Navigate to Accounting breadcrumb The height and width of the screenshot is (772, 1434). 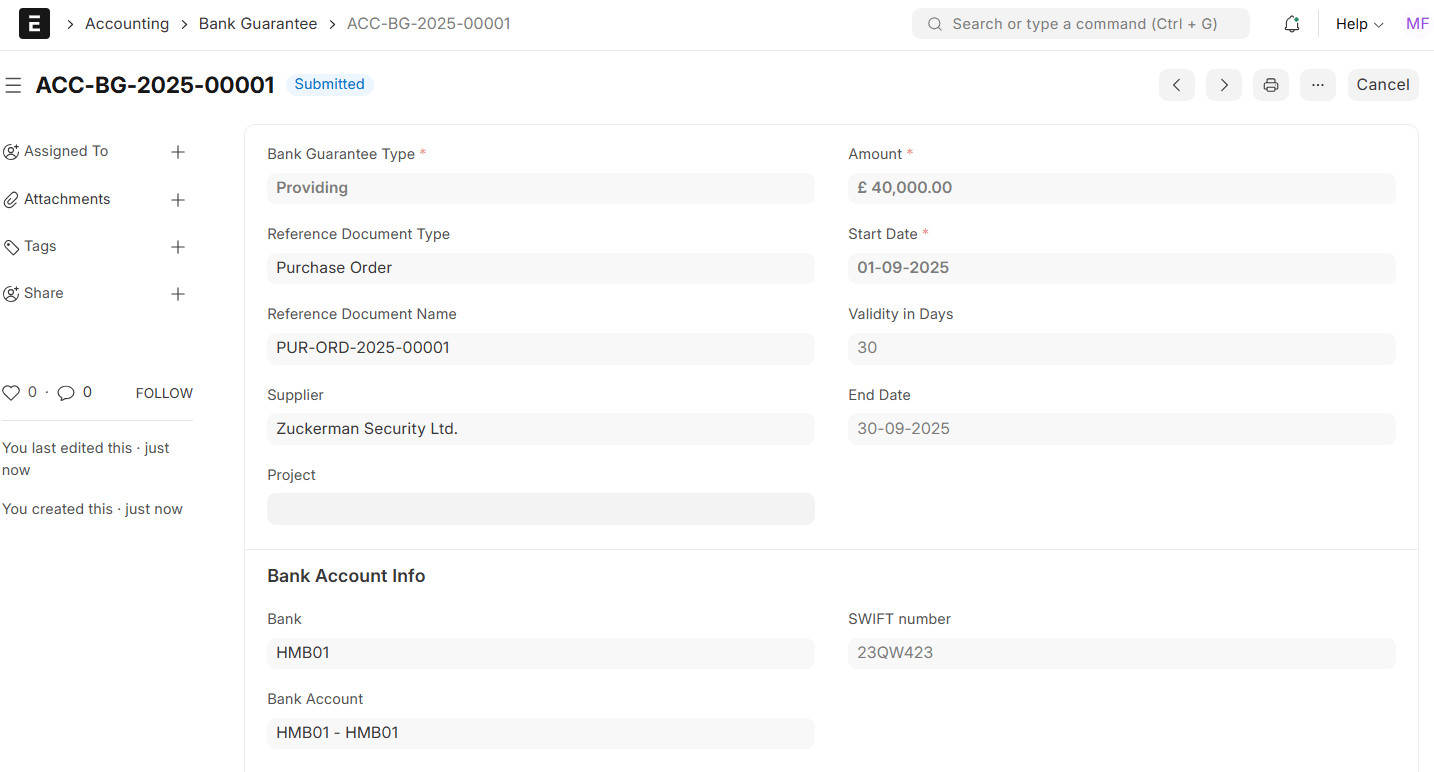(x=127, y=24)
